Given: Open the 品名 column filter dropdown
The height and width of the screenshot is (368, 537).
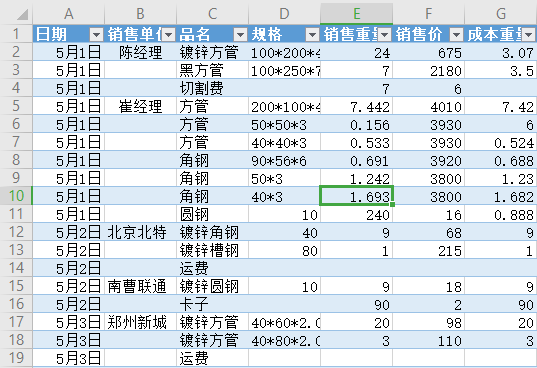Looking at the screenshot, I should tap(240, 35).
